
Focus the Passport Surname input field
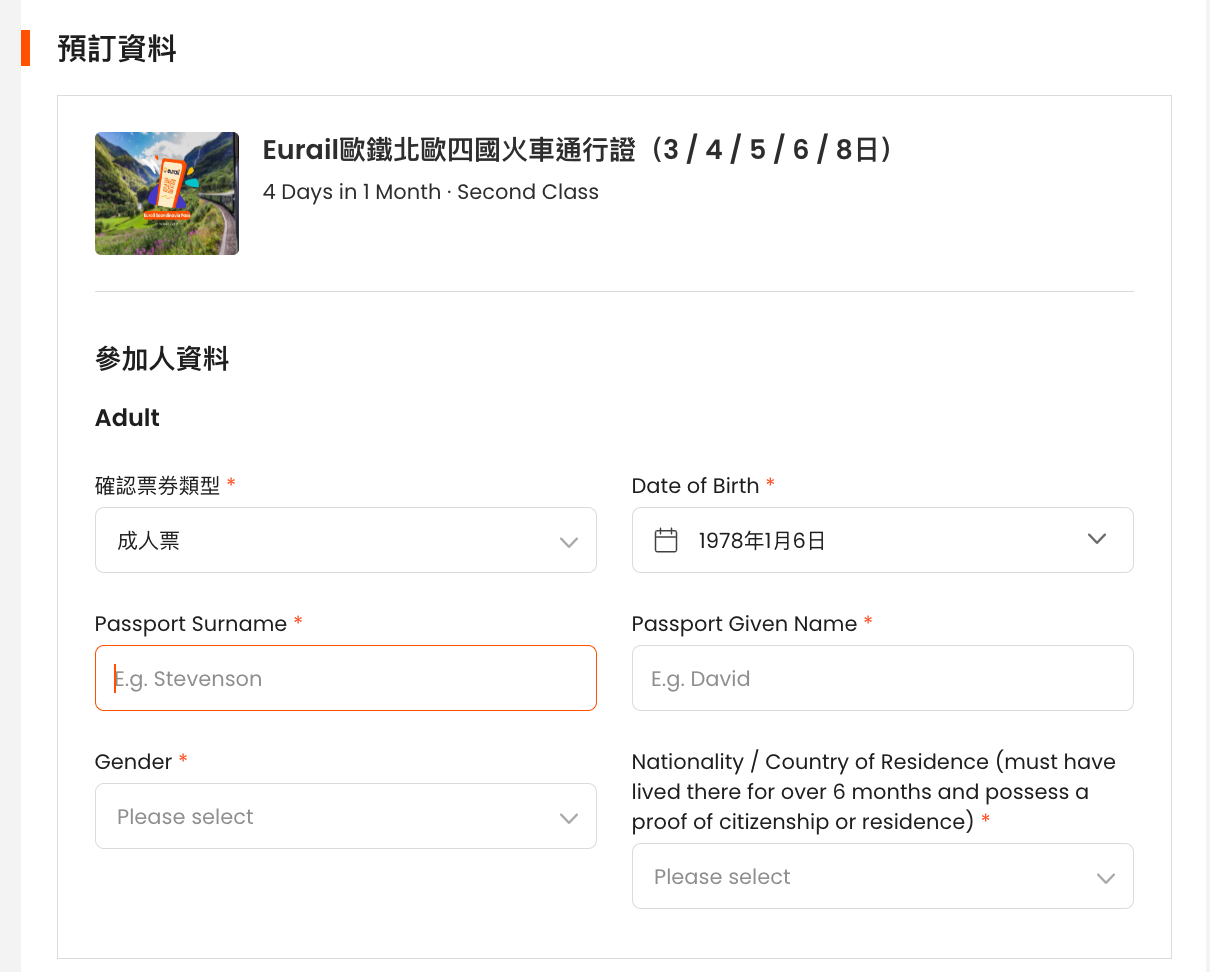[346, 678]
